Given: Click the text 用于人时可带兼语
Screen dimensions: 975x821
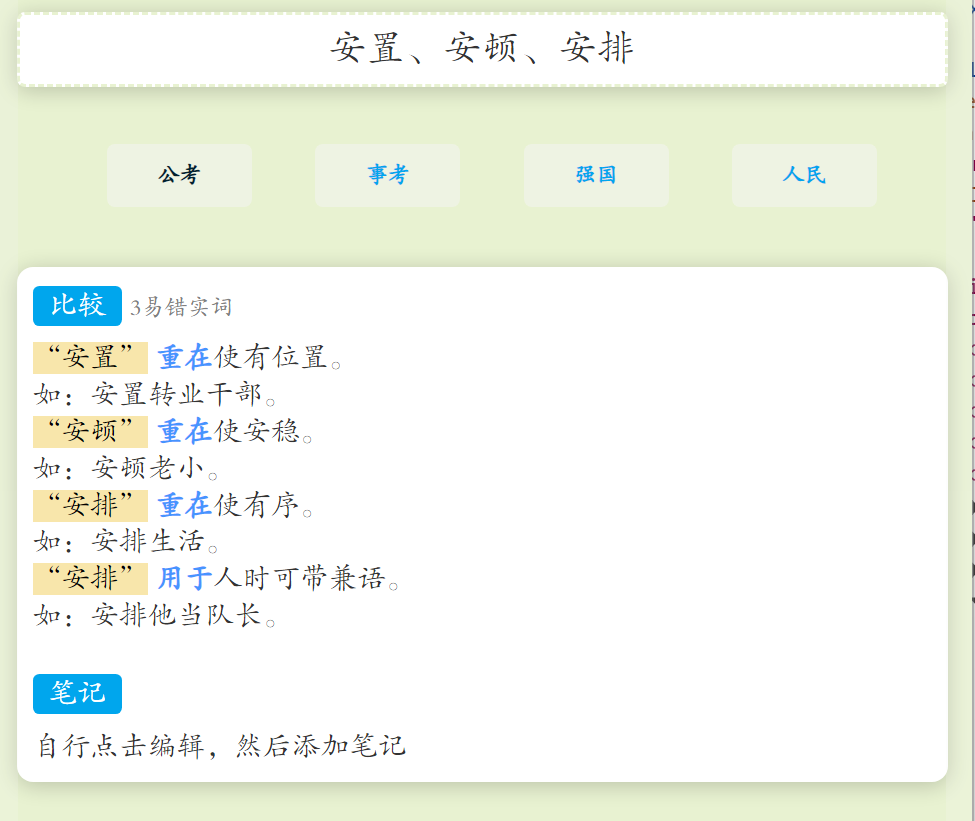Looking at the screenshot, I should [277, 578].
